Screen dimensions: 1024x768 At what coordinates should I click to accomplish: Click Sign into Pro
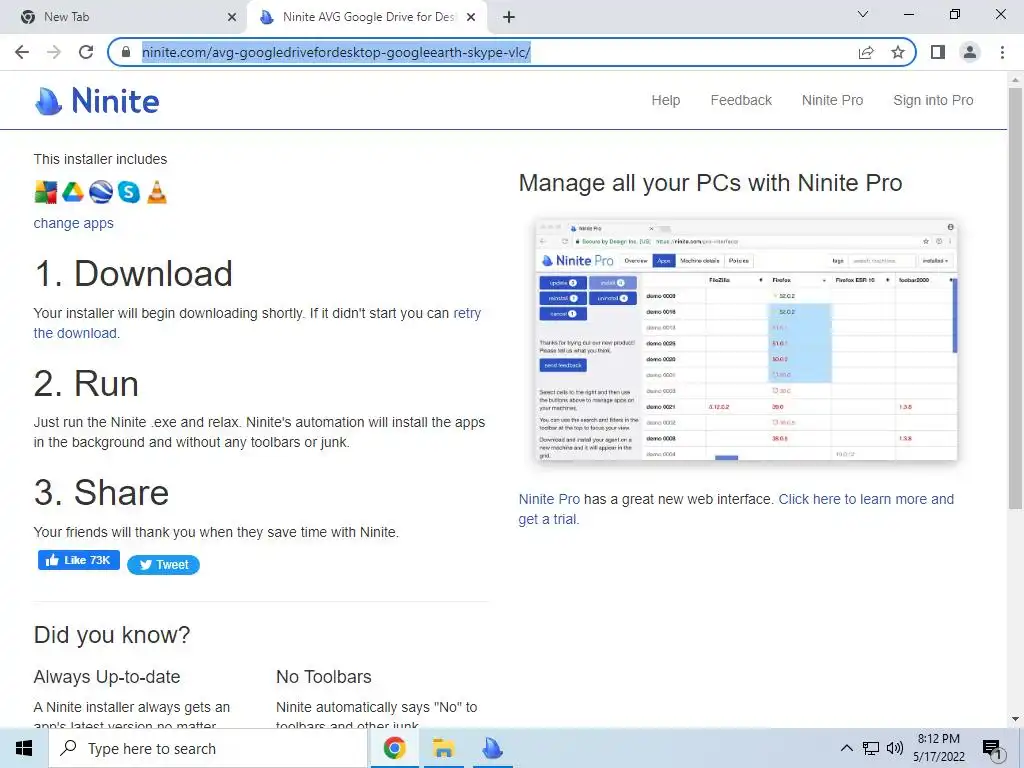[x=933, y=101]
